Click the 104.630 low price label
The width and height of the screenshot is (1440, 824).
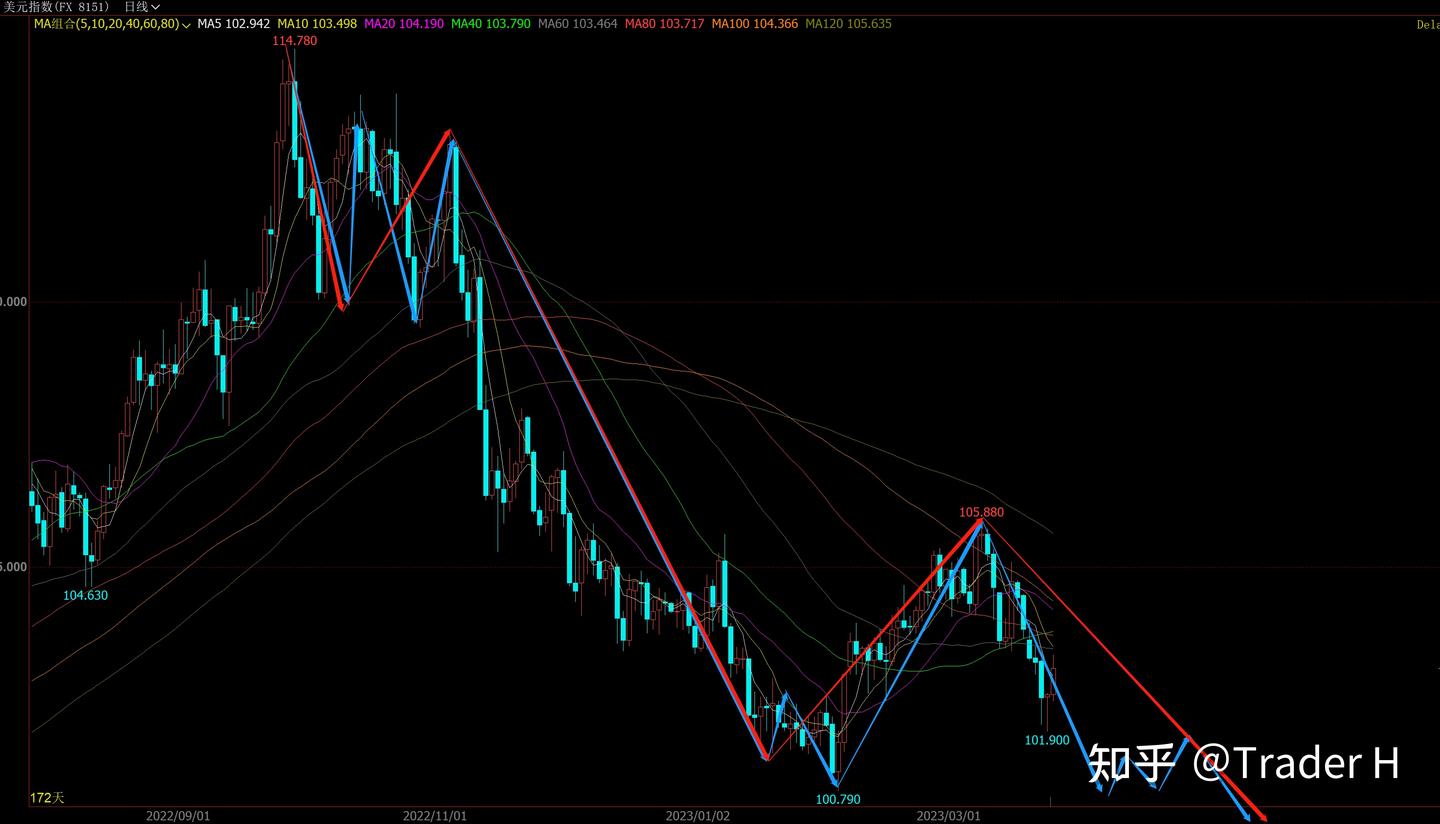tap(86, 595)
